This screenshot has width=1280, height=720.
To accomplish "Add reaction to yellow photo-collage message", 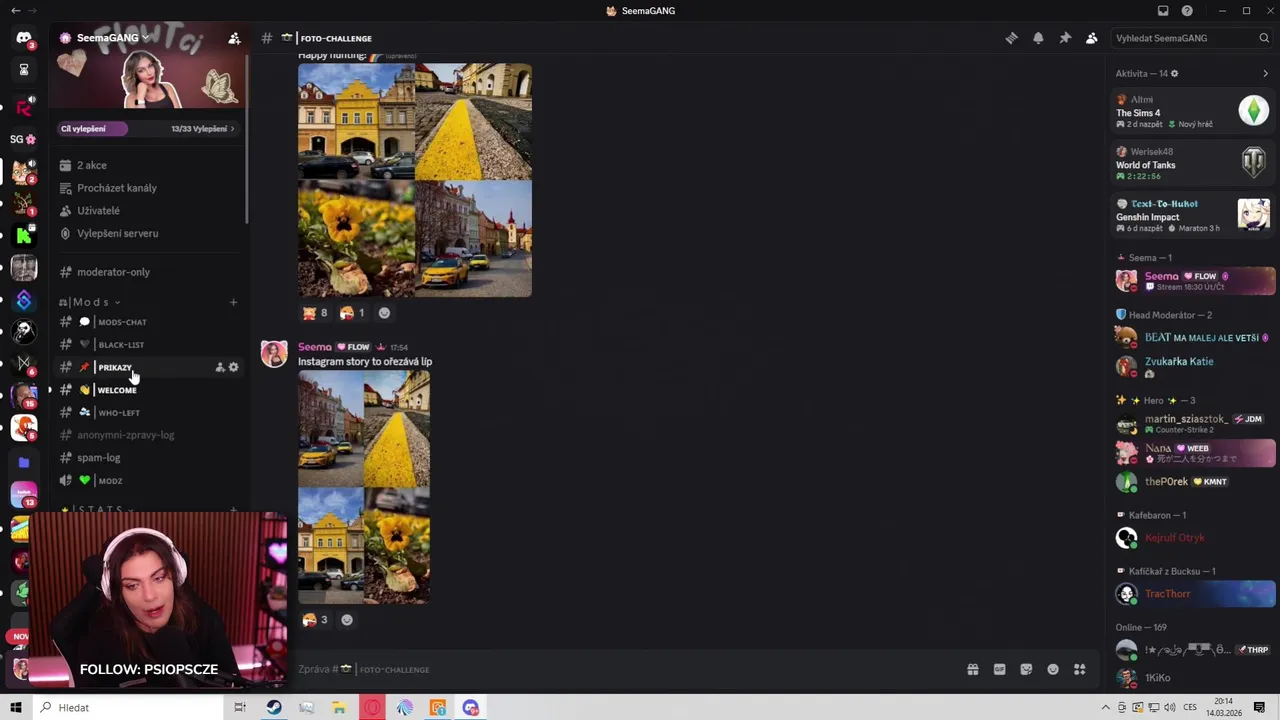I will coord(384,313).
